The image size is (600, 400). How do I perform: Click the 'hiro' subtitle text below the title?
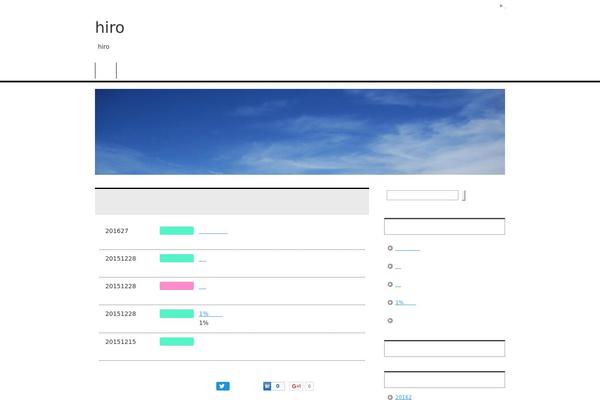[x=103, y=47]
